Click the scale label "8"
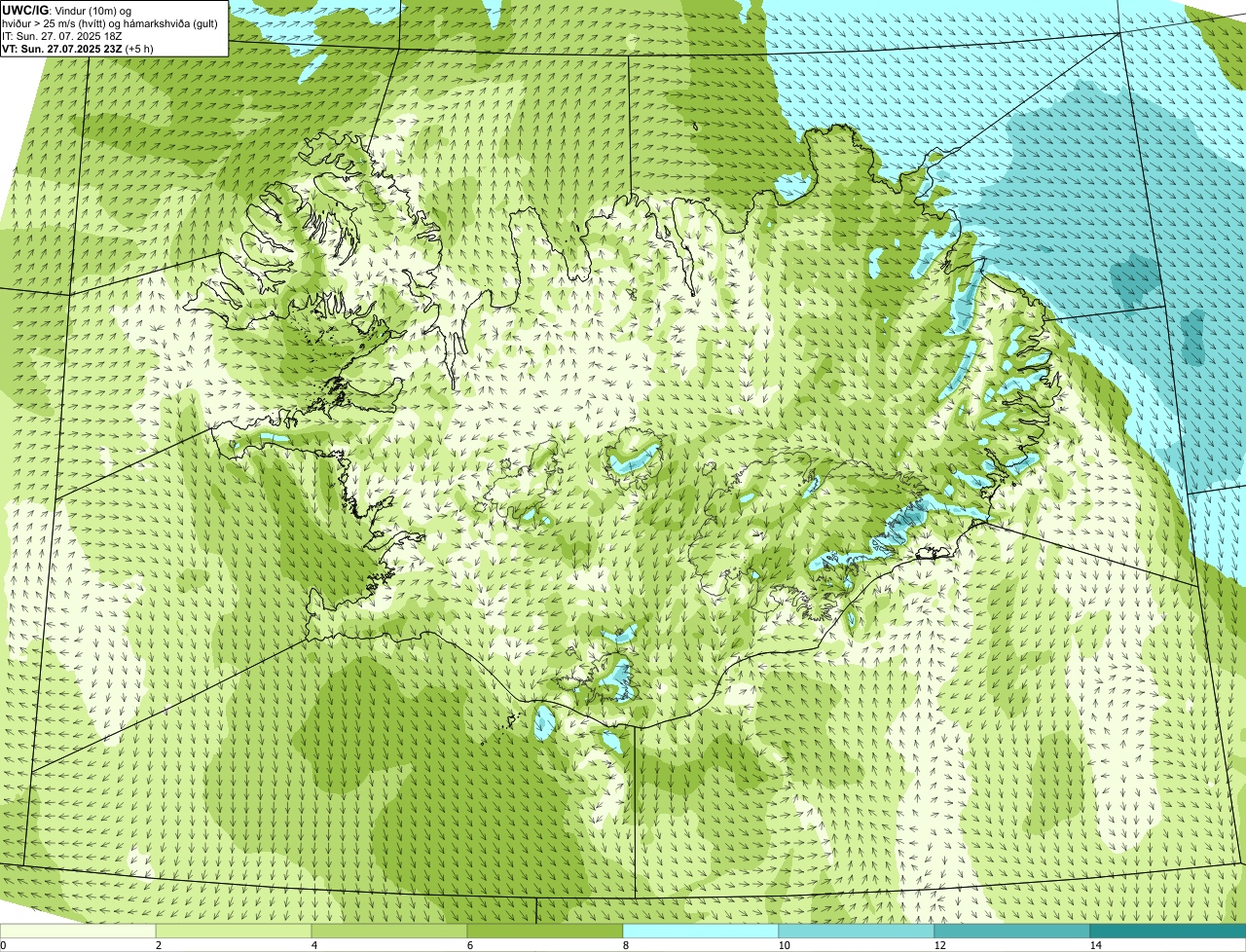Viewport: 1246px width, 952px height. click(x=625, y=945)
